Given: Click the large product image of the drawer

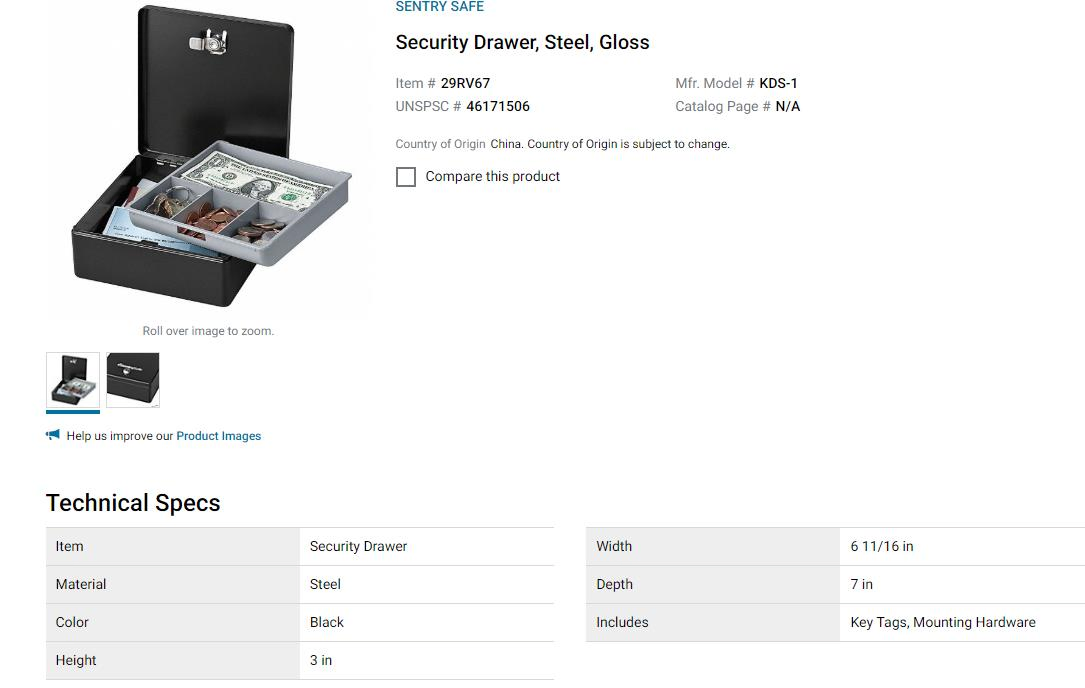Looking at the screenshot, I should pyautogui.click(x=208, y=160).
